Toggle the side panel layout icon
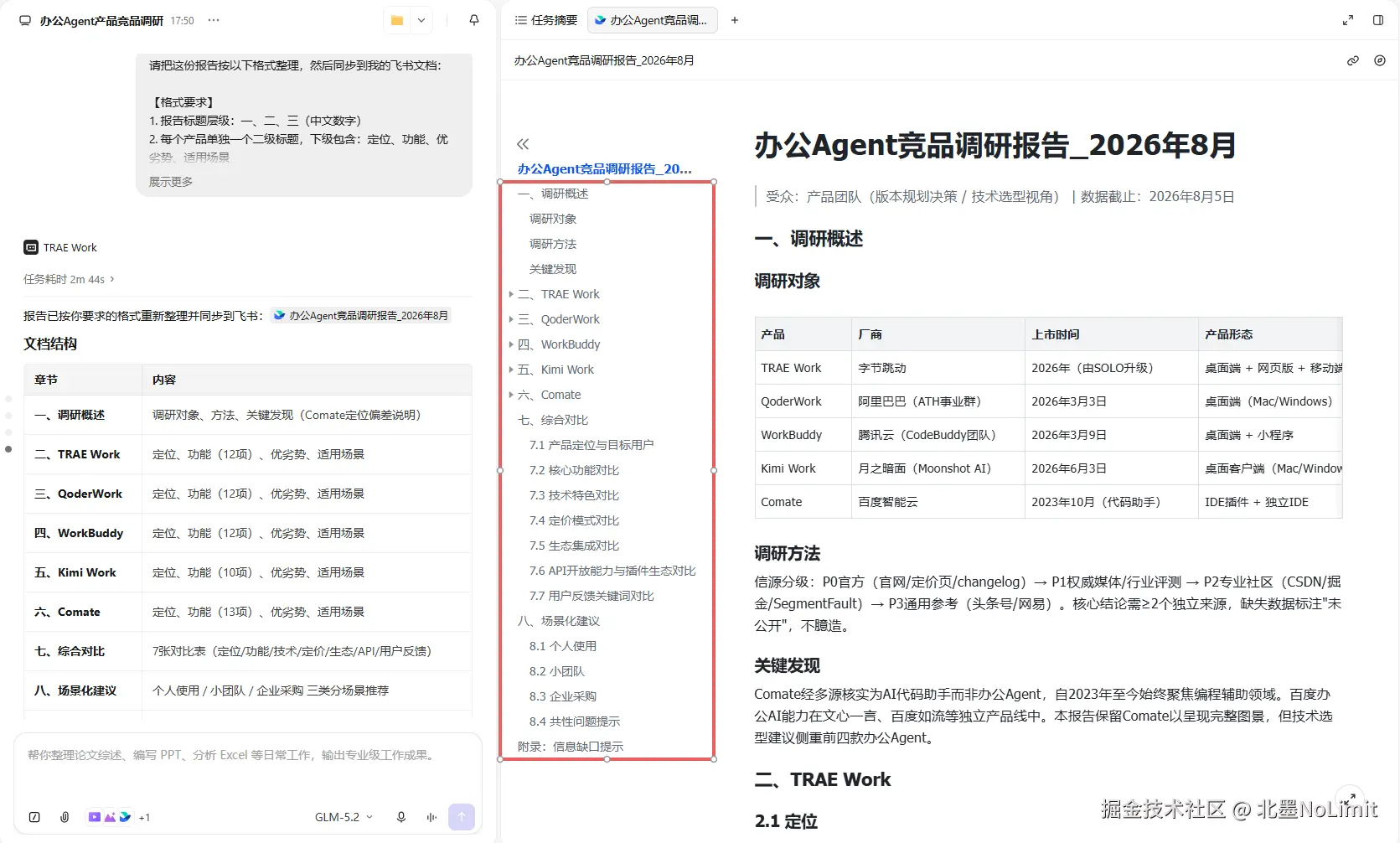This screenshot has height=843, width=1400. pyautogui.click(x=1378, y=20)
